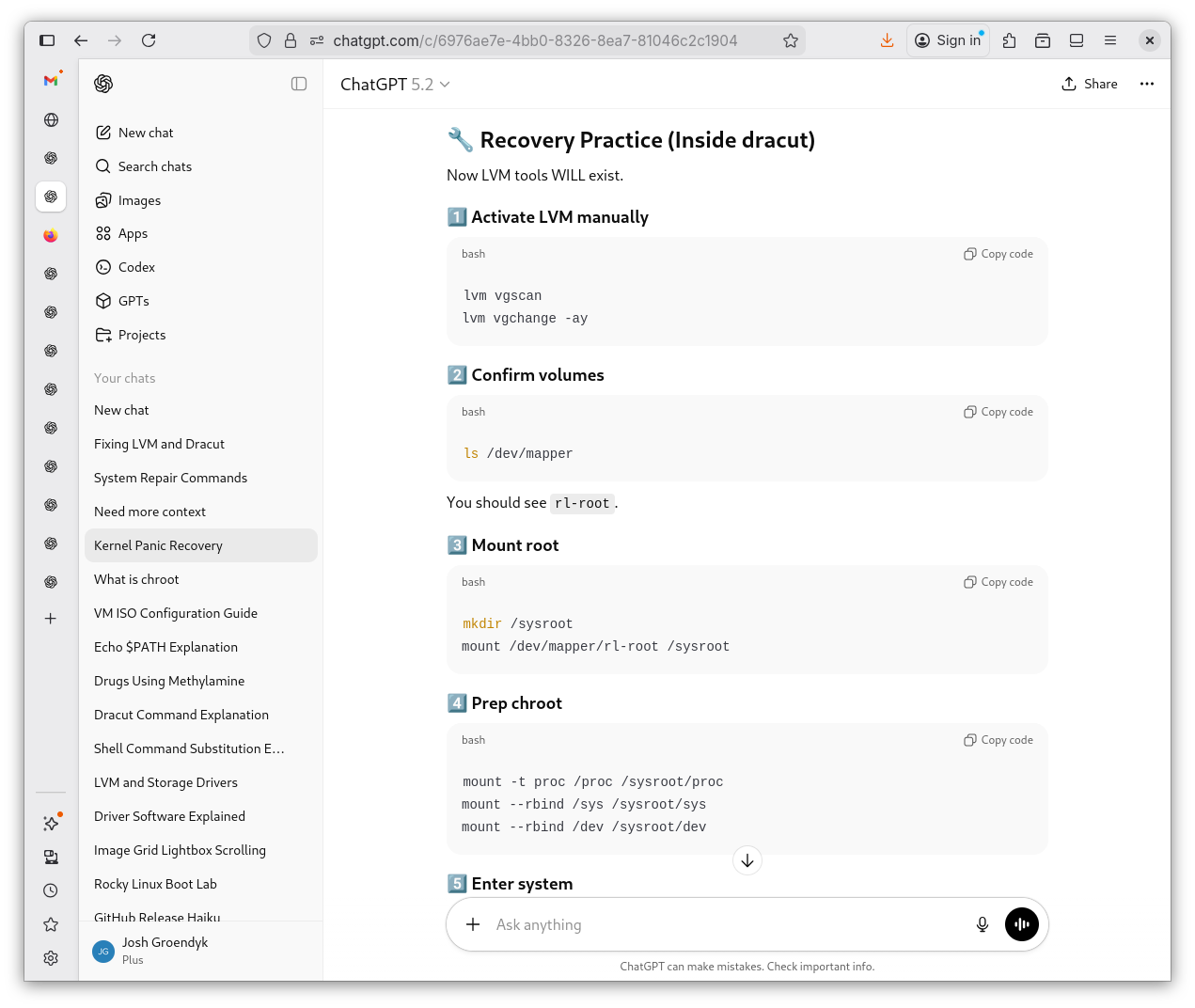Image resolution: width=1195 pixels, height=1008 pixels.
Task: Open the Fixing LVM and Dracut chat
Action: tap(159, 444)
